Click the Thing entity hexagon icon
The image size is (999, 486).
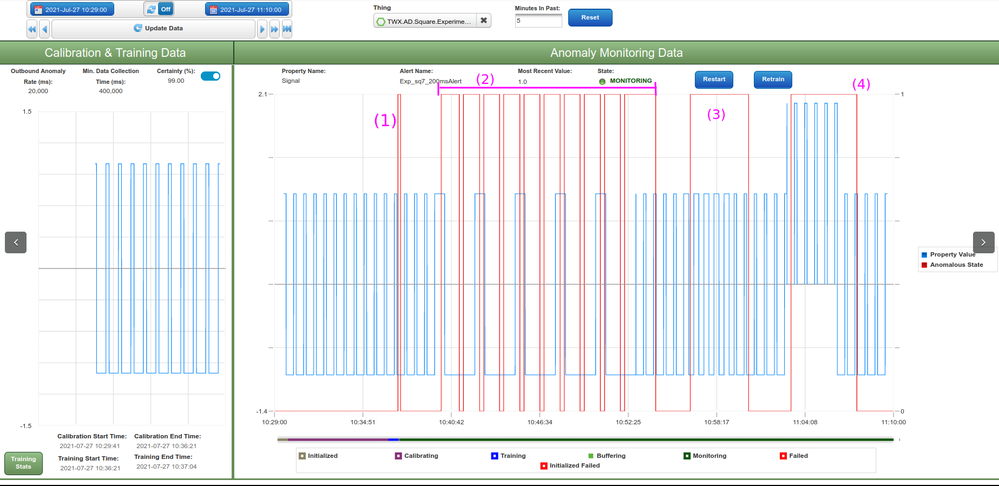(381, 21)
